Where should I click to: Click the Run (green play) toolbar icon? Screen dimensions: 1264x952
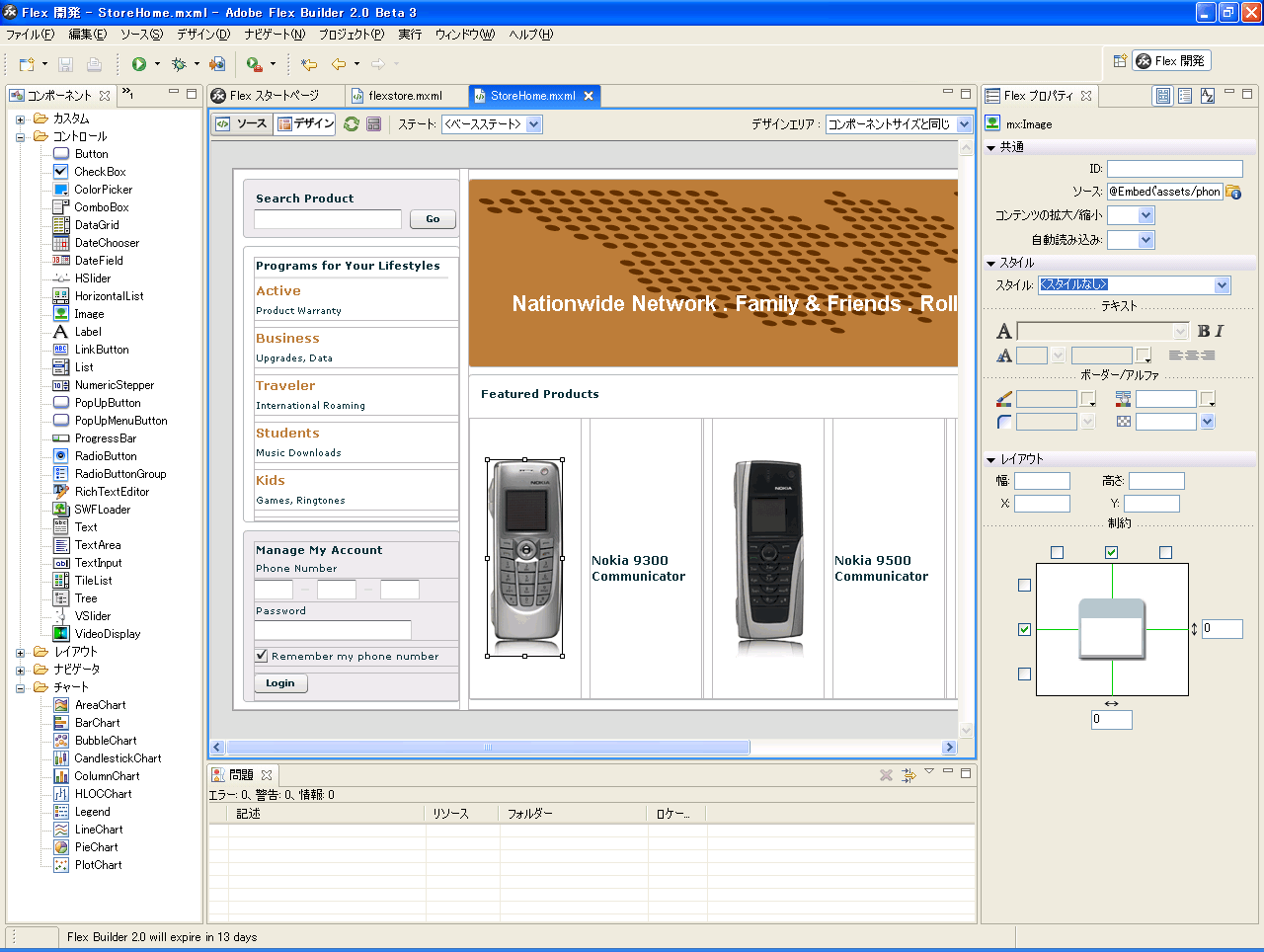point(139,64)
